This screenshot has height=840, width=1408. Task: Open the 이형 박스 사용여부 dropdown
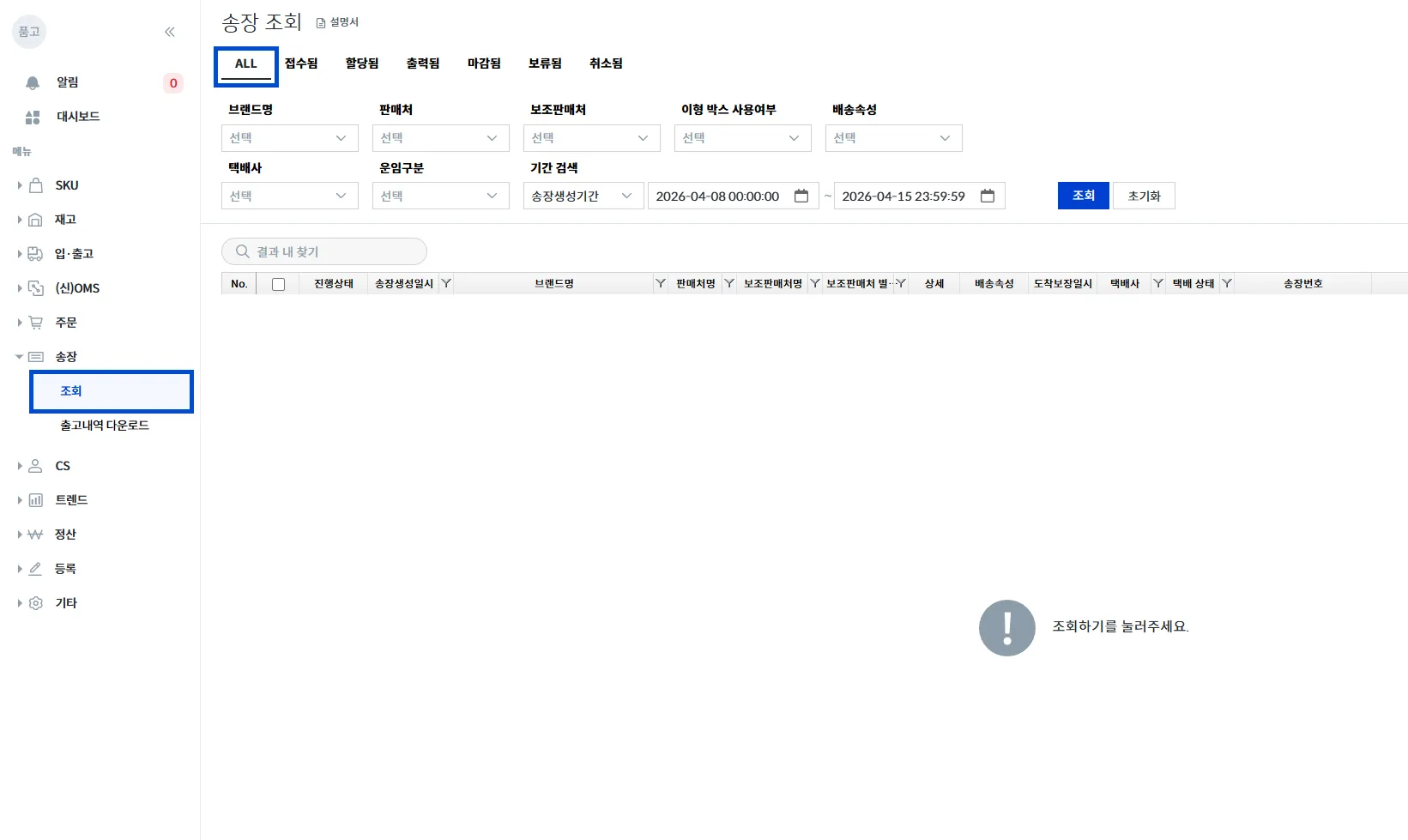click(x=743, y=138)
